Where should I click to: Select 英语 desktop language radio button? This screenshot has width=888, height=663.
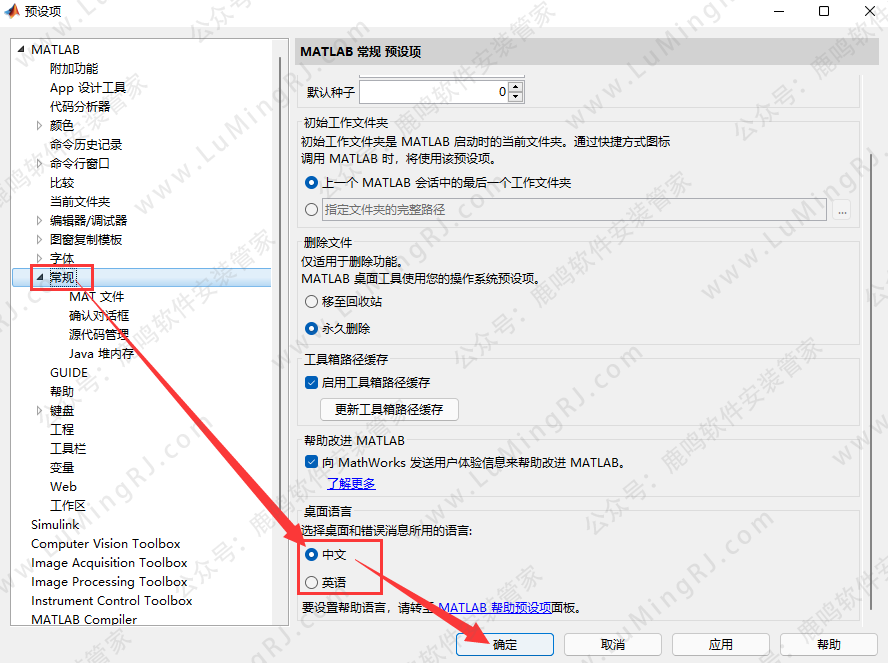click(312, 582)
